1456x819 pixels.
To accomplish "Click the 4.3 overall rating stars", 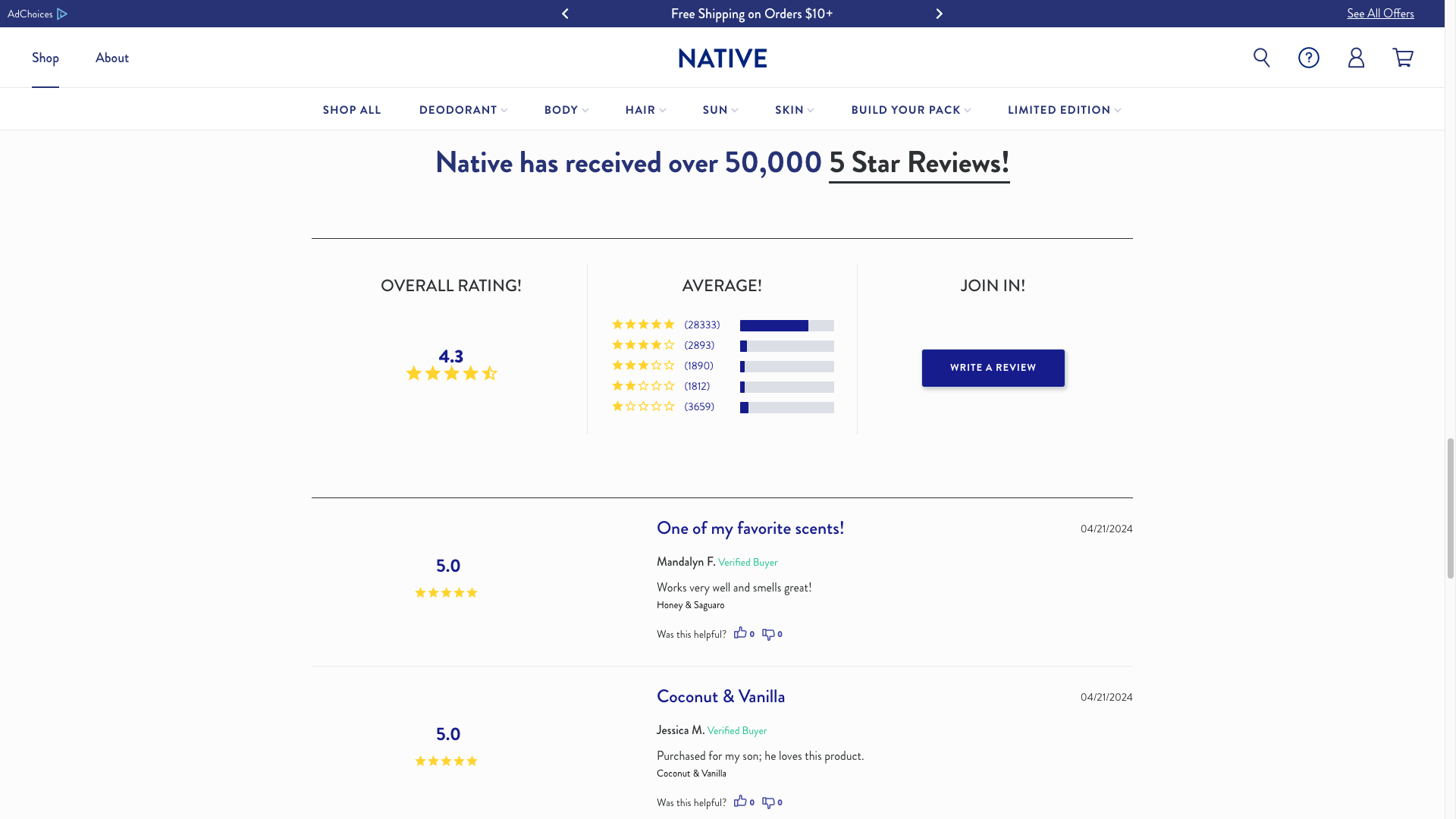I will (451, 373).
